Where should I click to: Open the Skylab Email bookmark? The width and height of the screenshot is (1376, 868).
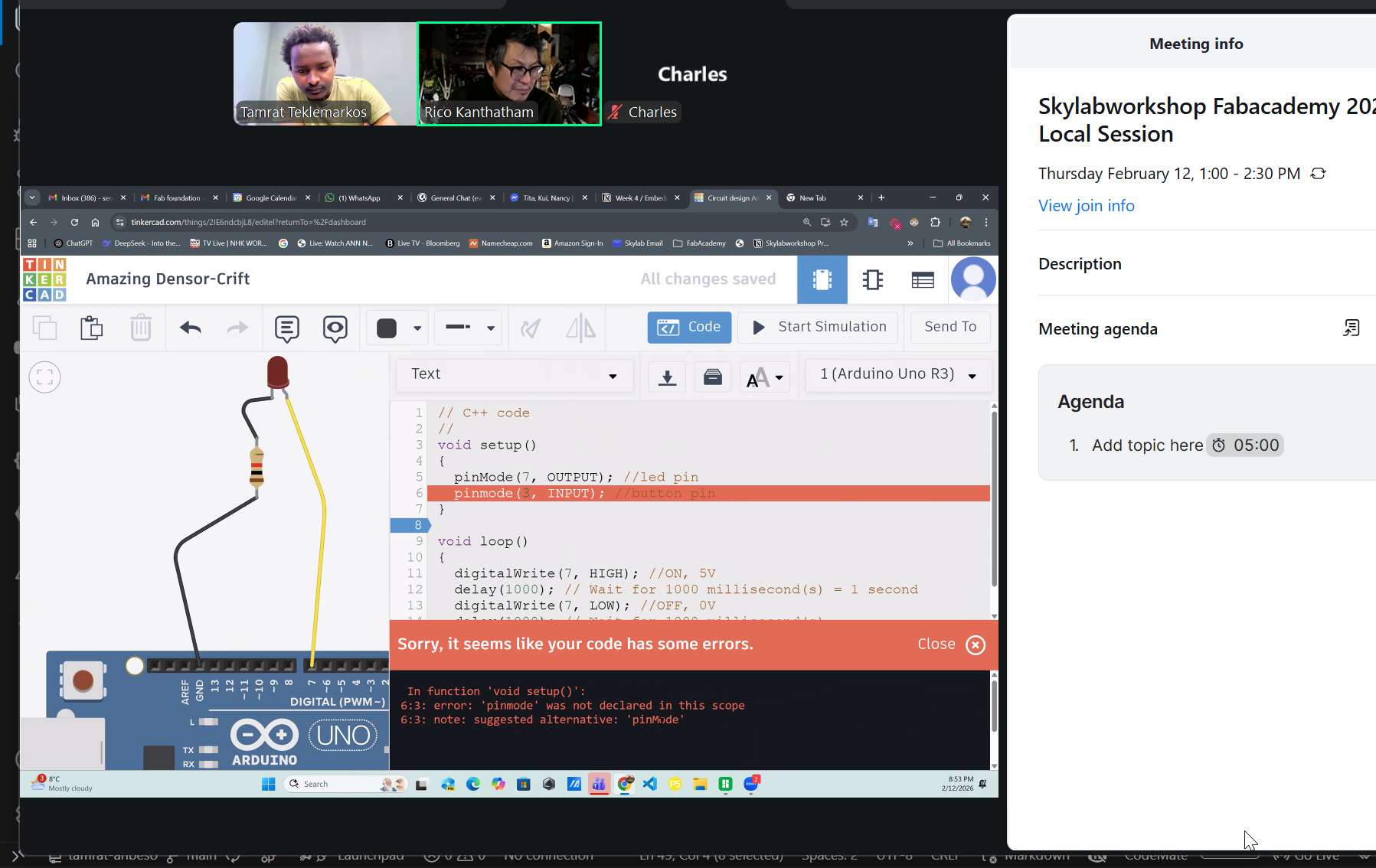click(x=637, y=243)
